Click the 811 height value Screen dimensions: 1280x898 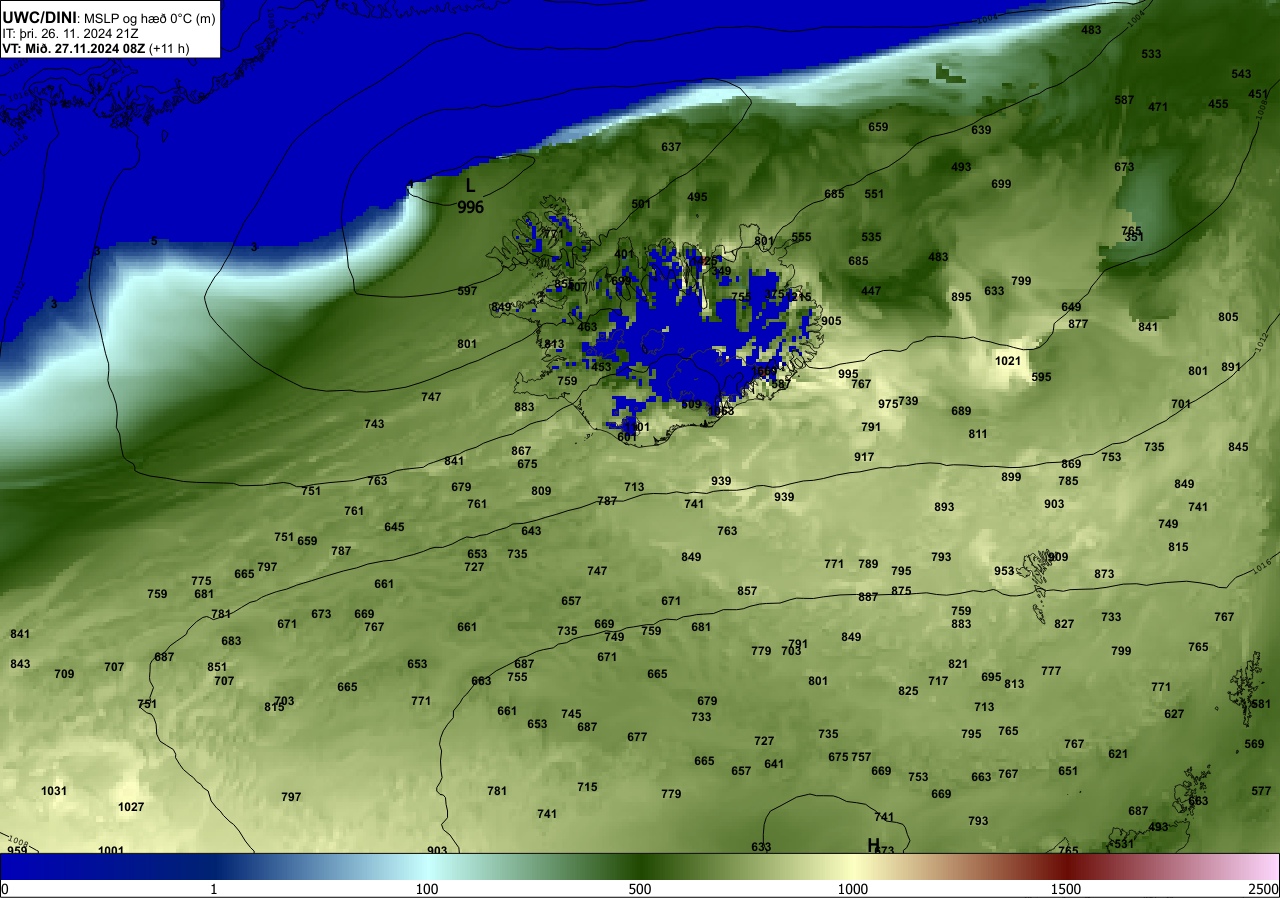coord(978,434)
